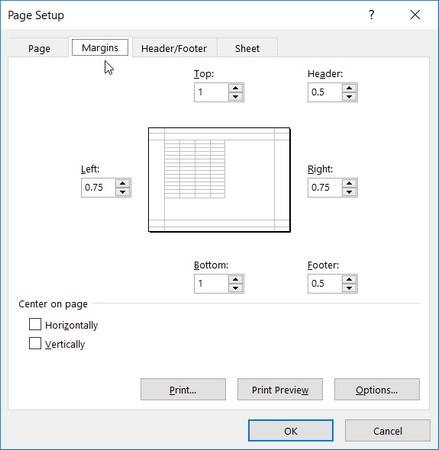Screen dimensions: 439x450
Task: Switch to the Page tab
Action: coord(39,48)
